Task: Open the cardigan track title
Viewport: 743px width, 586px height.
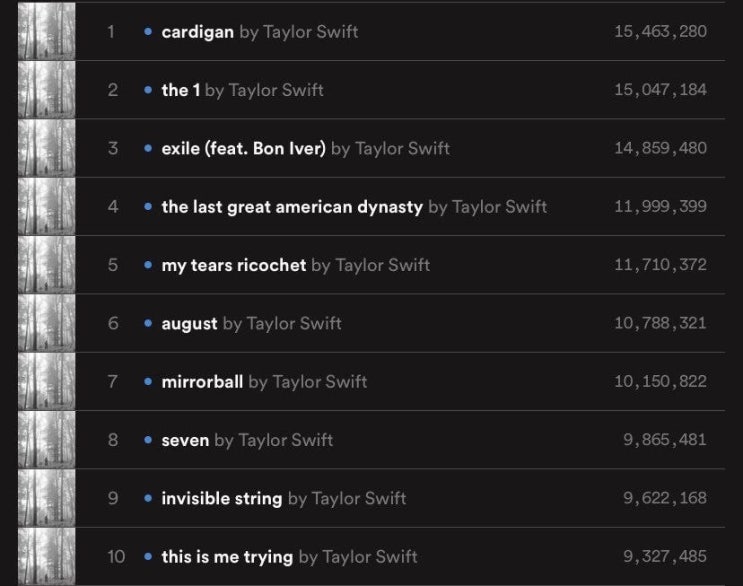Action: tap(198, 32)
